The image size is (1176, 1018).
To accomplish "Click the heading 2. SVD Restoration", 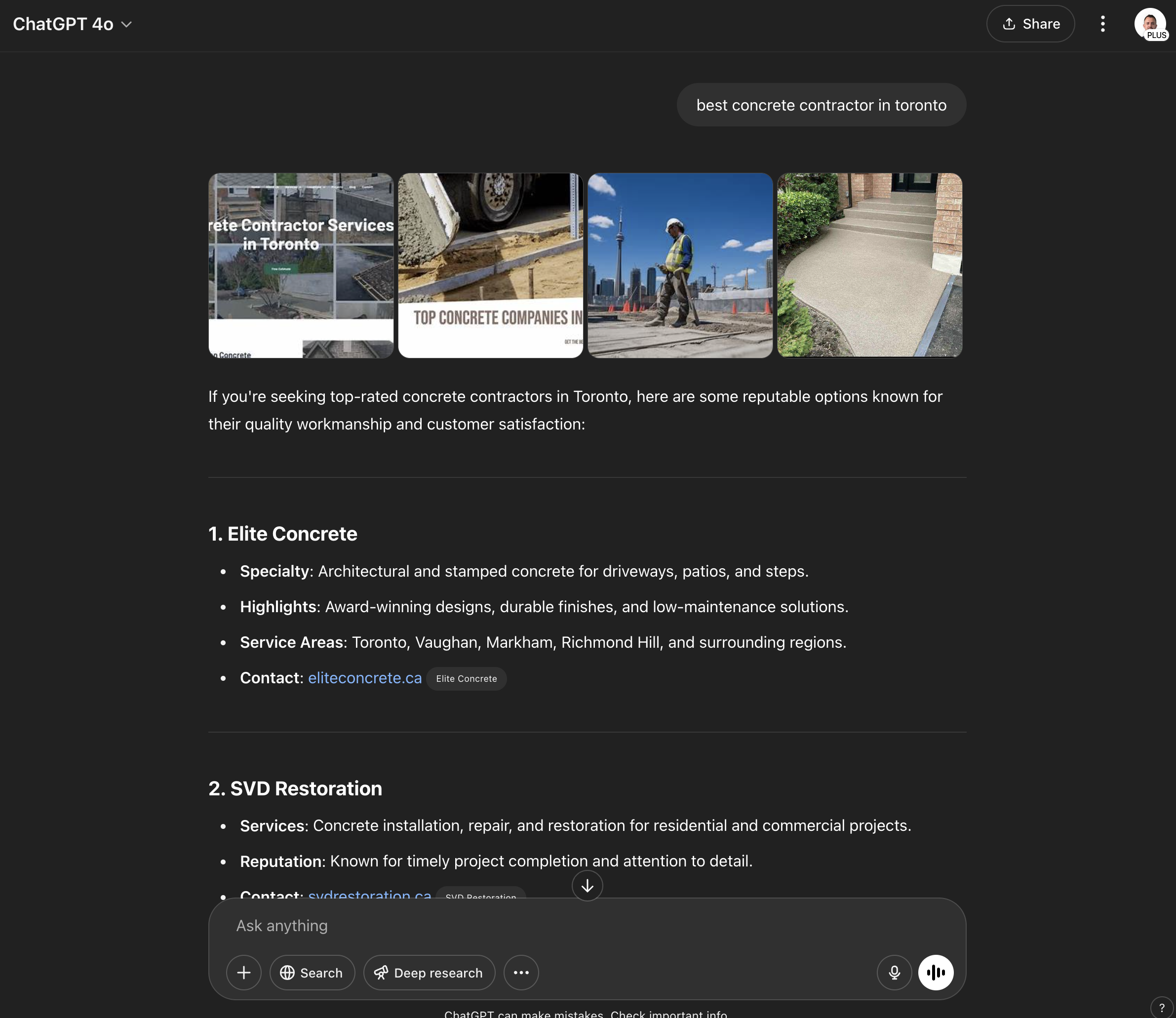I will click(295, 788).
